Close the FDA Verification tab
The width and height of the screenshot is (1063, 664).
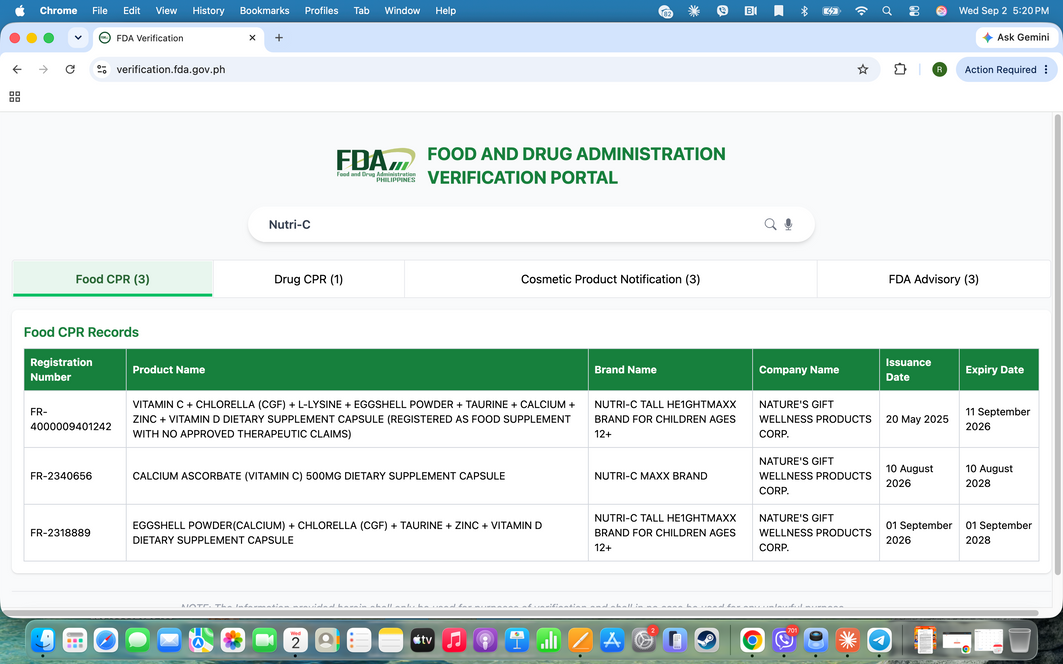[252, 38]
